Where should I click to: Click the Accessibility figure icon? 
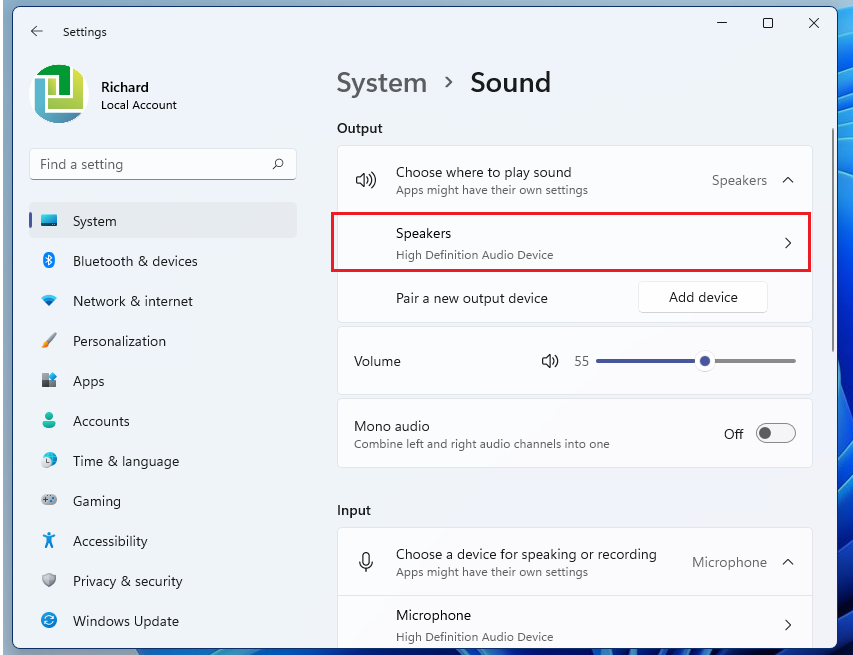tap(49, 541)
